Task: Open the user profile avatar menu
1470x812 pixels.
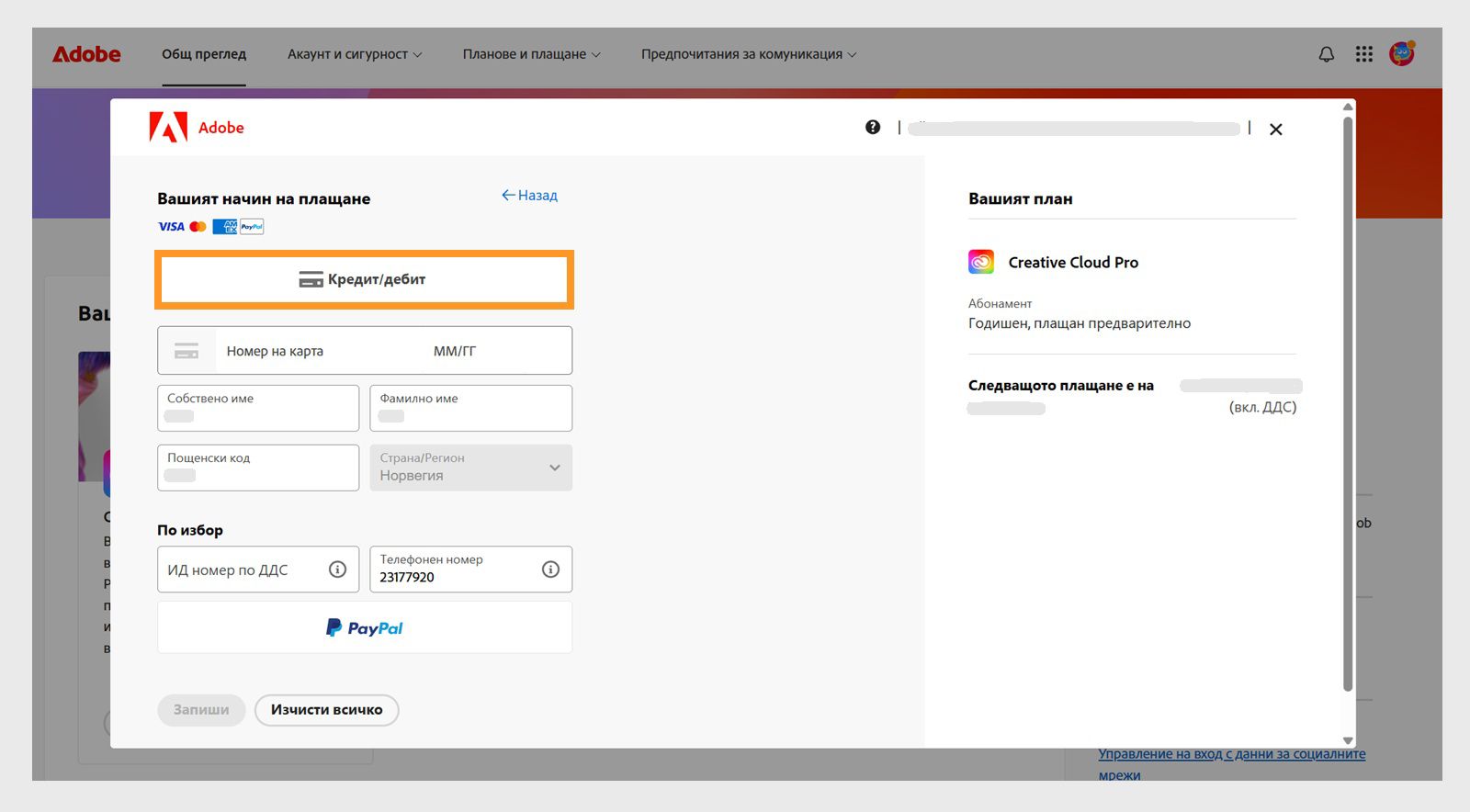Action: click(x=1402, y=53)
